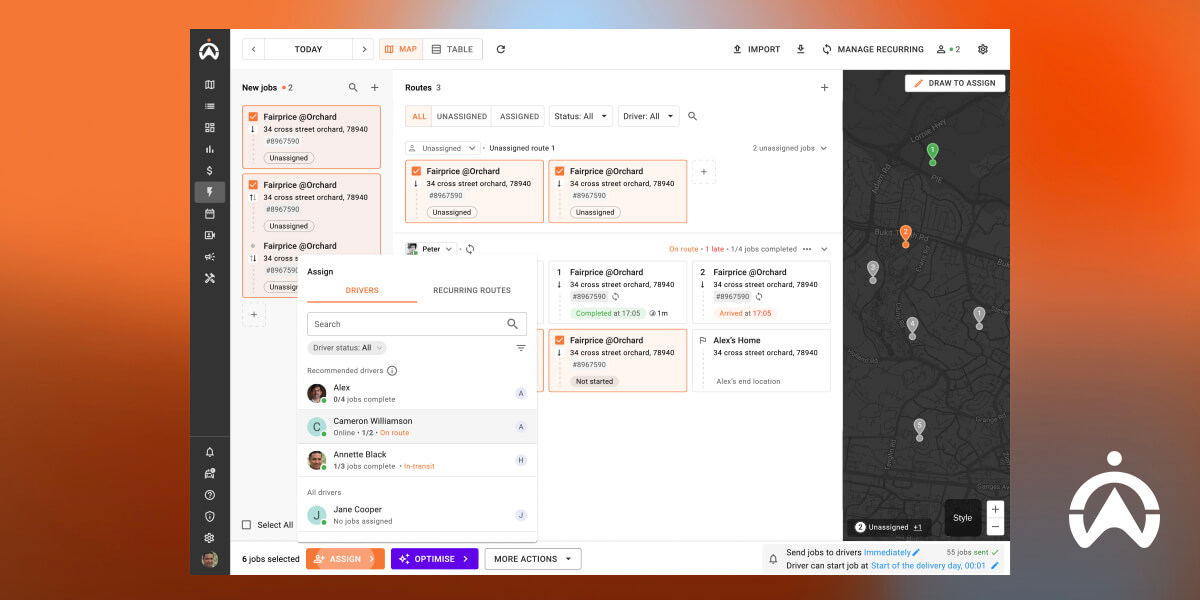Click the DRAW TO ASSIGN button
Screen dimensions: 1200x600
click(954, 83)
